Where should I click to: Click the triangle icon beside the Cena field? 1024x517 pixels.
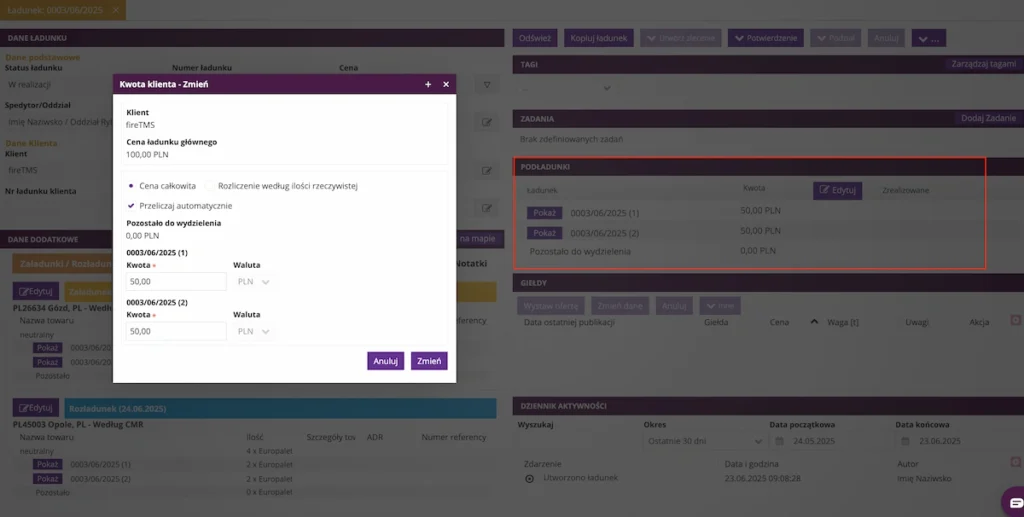tap(487, 85)
